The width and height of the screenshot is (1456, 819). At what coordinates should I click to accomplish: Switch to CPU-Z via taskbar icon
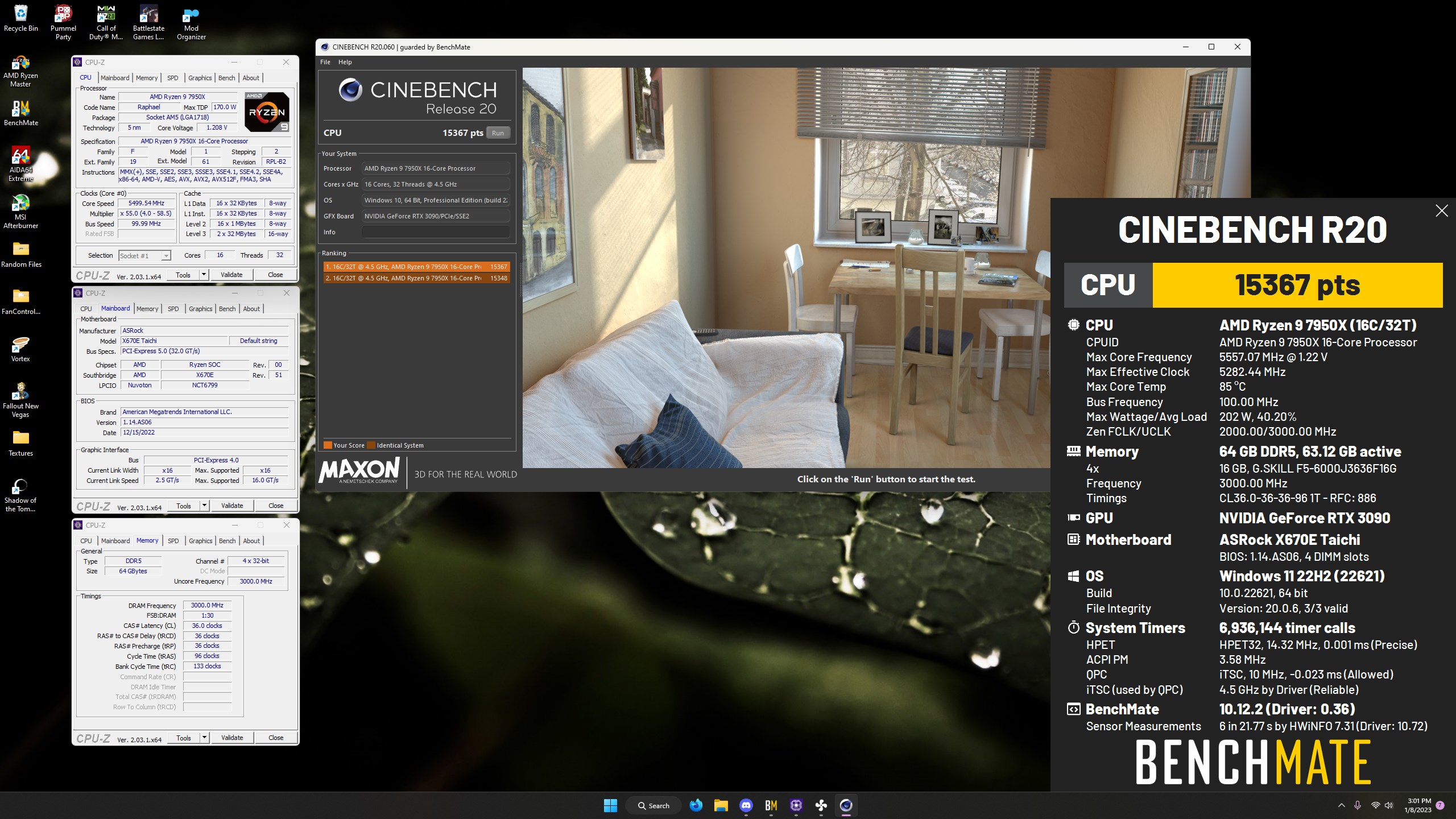796,805
